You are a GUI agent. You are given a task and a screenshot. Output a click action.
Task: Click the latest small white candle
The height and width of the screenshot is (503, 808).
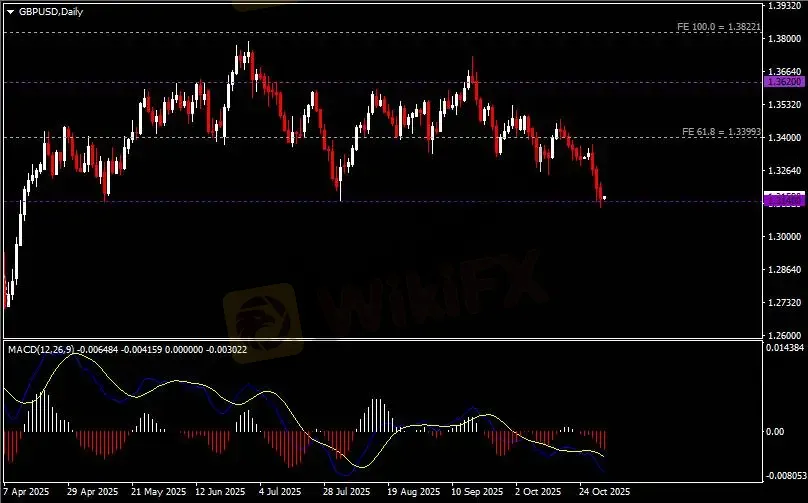(x=604, y=197)
